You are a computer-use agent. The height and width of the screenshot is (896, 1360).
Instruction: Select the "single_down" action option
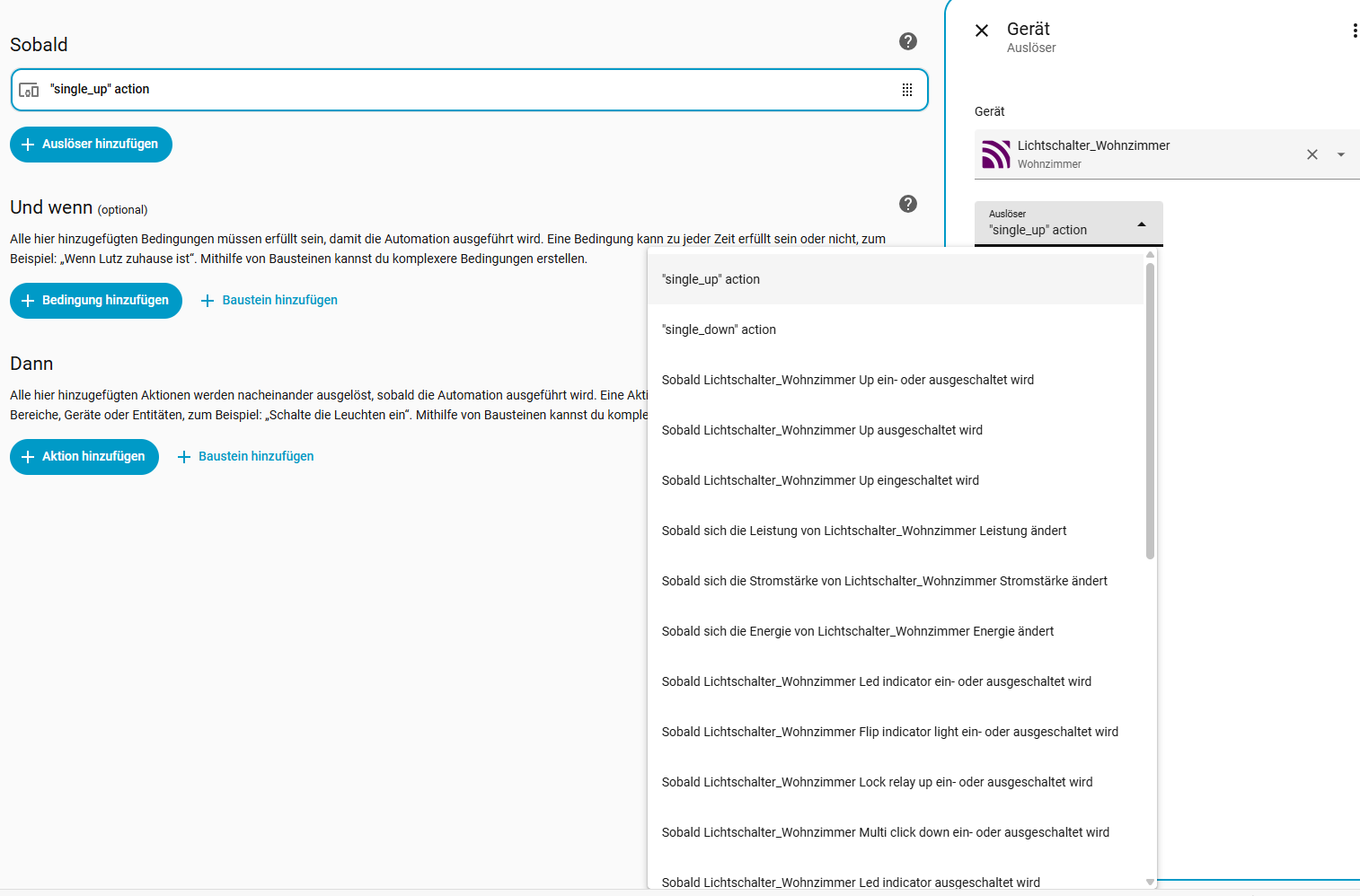[x=719, y=329]
